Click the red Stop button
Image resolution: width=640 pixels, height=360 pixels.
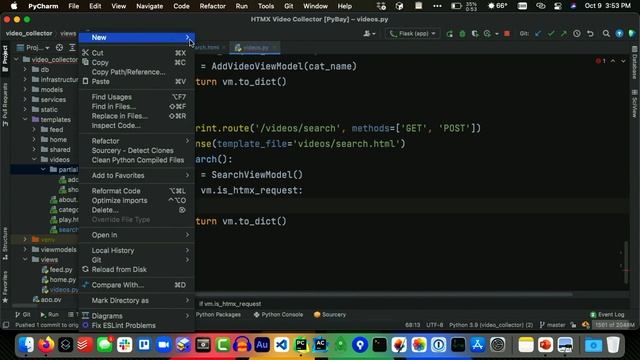[x=507, y=34]
